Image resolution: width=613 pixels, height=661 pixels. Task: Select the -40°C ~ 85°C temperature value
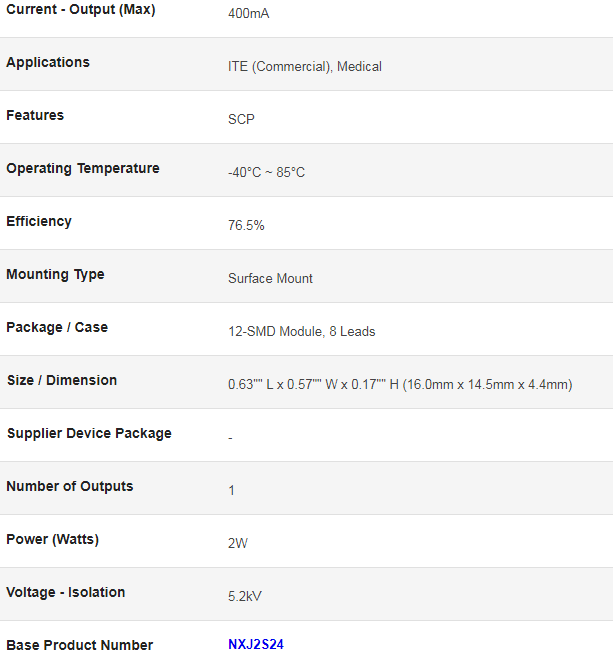[x=266, y=172]
